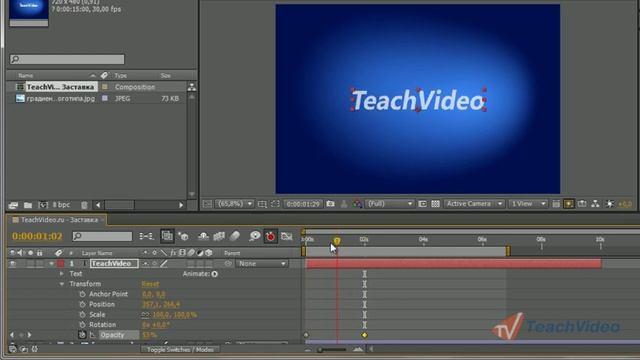Click the timeline layer search field

[x=102, y=236]
